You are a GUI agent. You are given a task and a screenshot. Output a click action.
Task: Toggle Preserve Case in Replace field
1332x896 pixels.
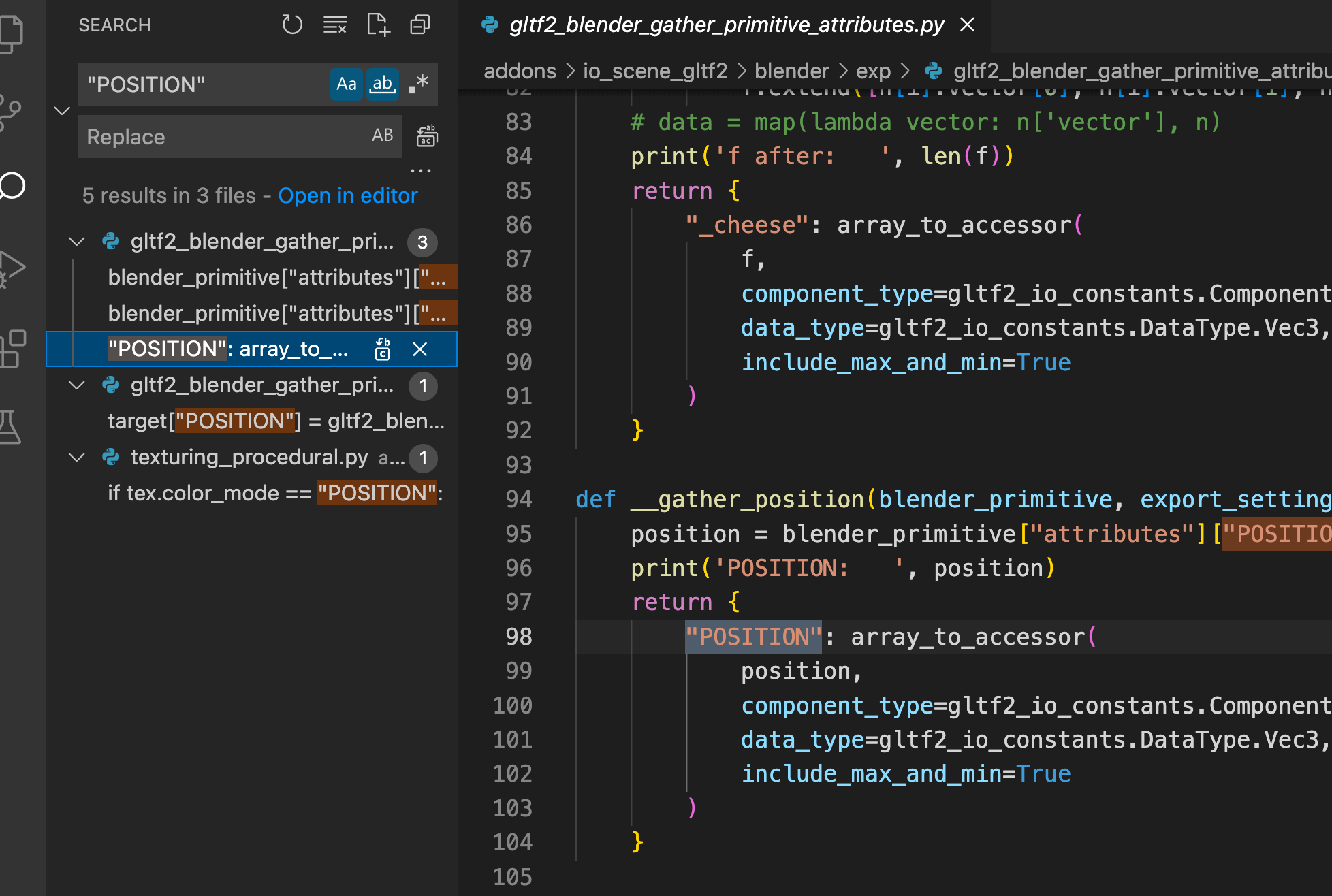pyautogui.click(x=382, y=135)
